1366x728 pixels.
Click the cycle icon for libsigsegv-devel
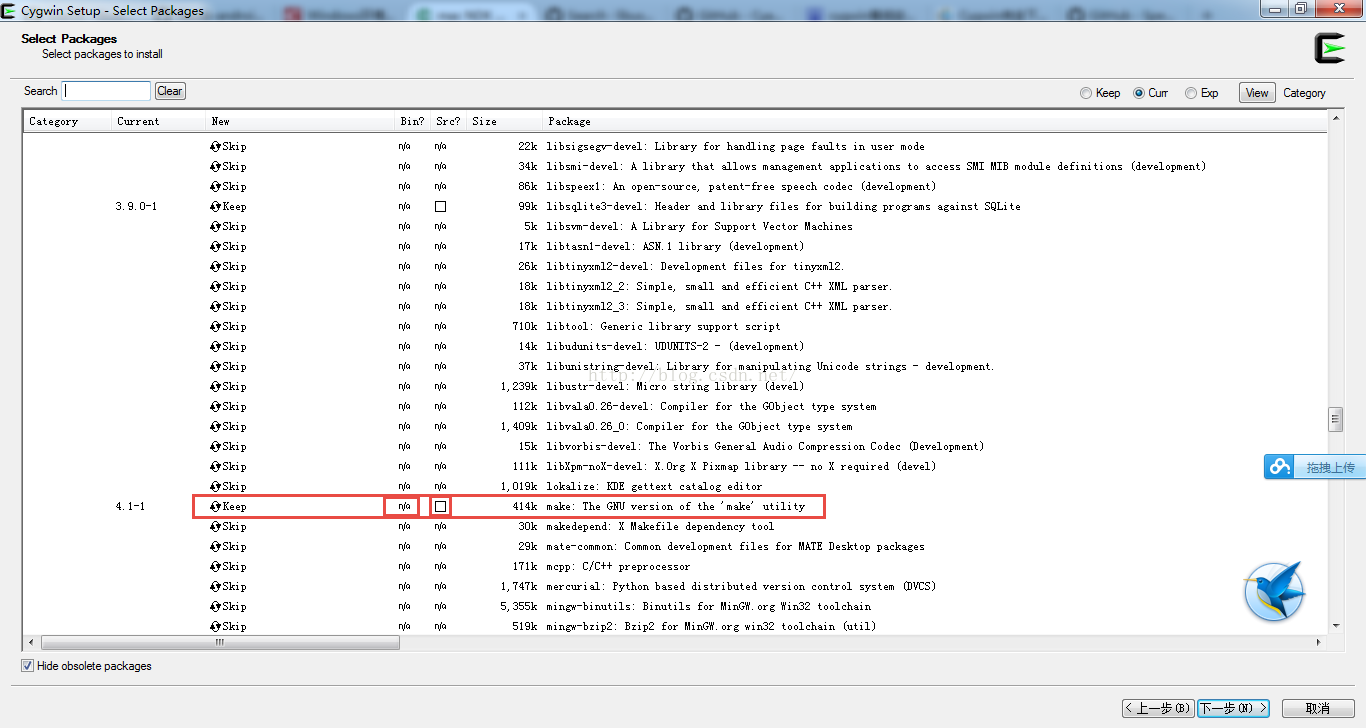tap(215, 146)
